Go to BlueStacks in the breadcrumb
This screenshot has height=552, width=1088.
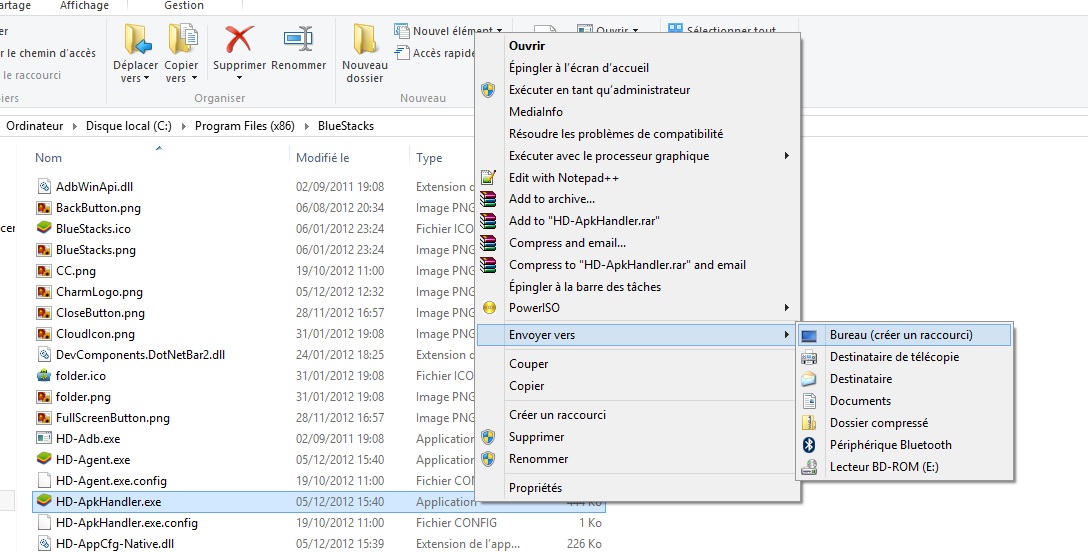346,126
